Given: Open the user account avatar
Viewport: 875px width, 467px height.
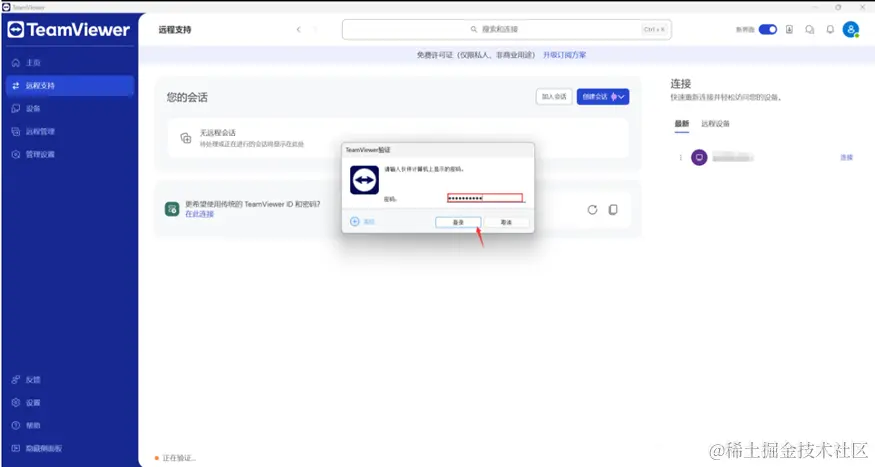Looking at the screenshot, I should click(x=851, y=30).
